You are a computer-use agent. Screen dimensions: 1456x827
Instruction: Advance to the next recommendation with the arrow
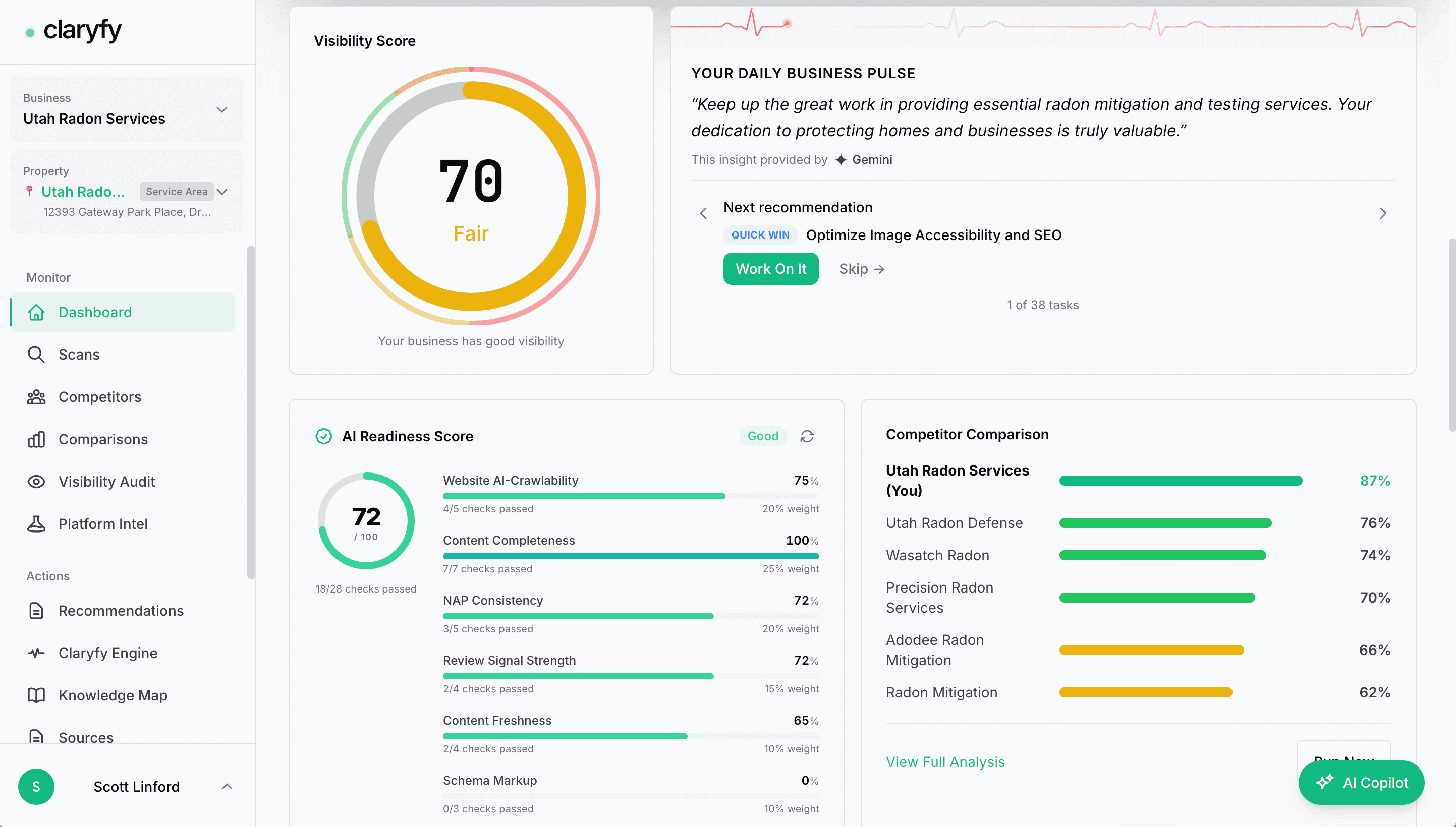click(x=1383, y=213)
